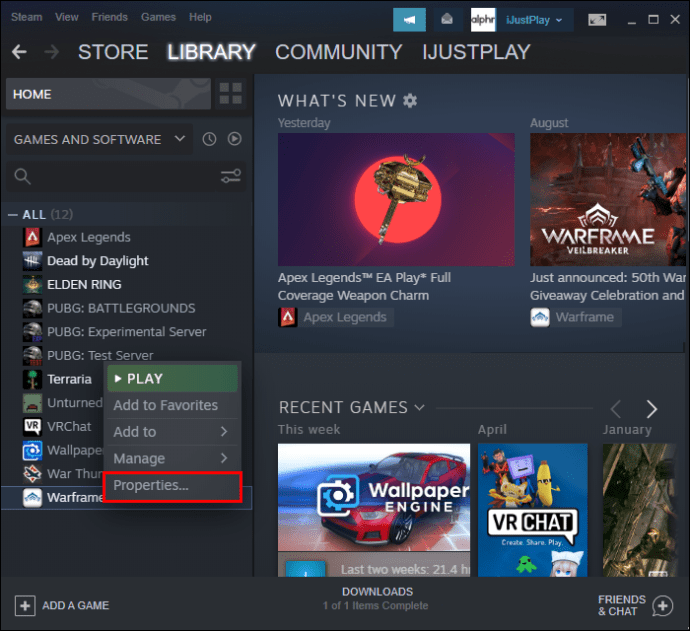
Task: Enter Big Picture mode icon
Action: pyautogui.click(x=597, y=20)
